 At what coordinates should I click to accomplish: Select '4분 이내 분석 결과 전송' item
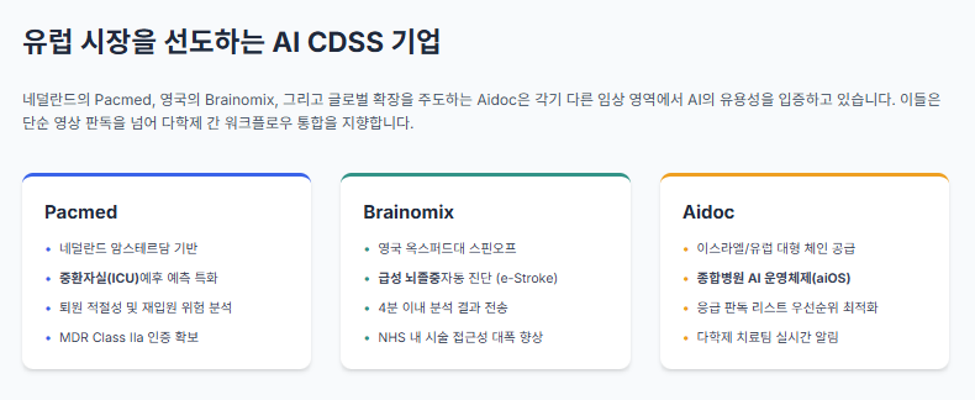(446, 308)
